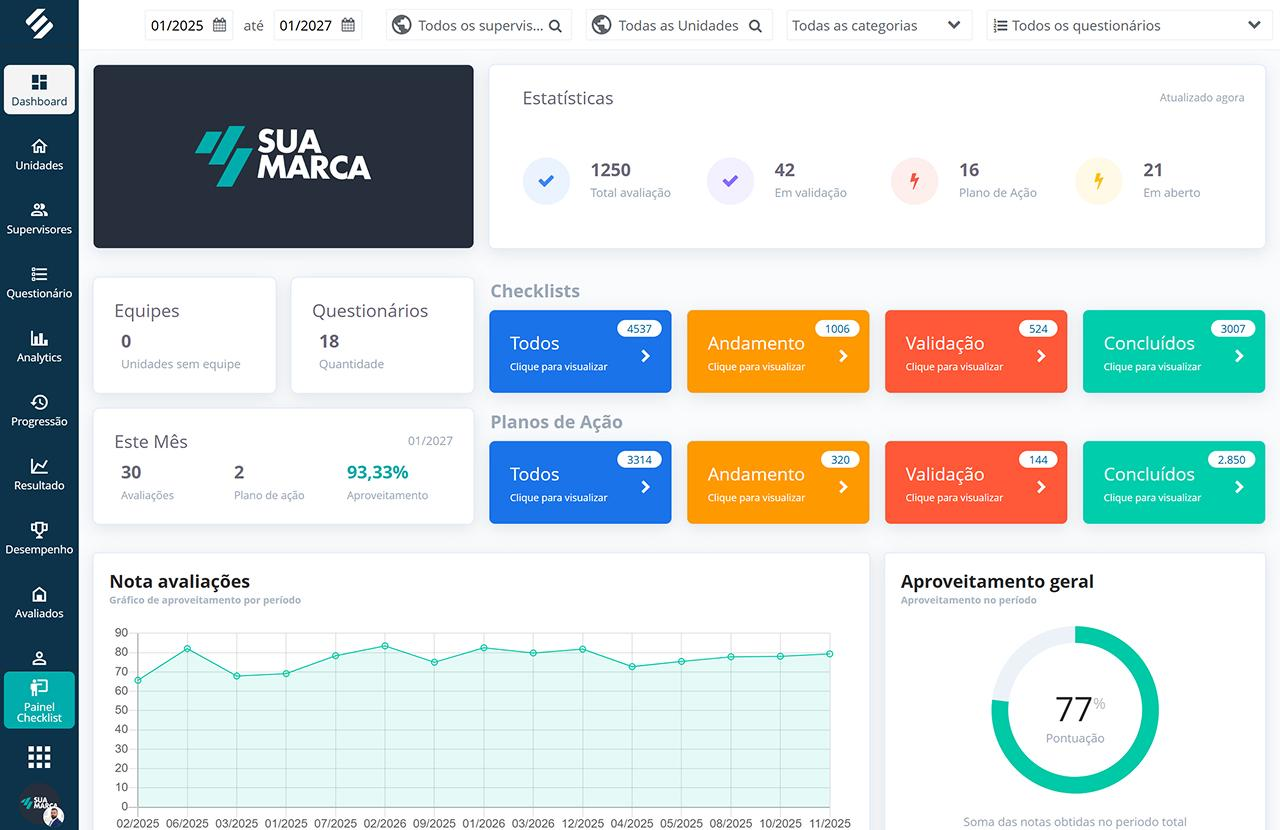Open Planos de Ação em Andamento
The image size is (1280, 830).
click(777, 482)
